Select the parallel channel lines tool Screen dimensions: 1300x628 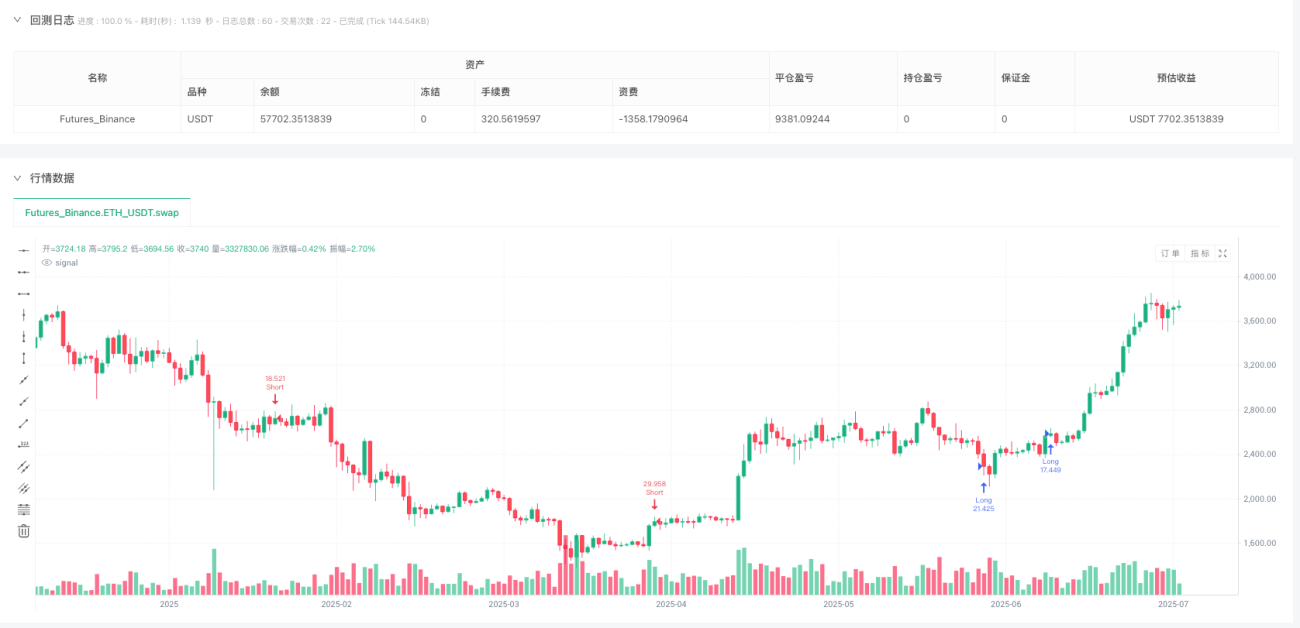(x=24, y=466)
